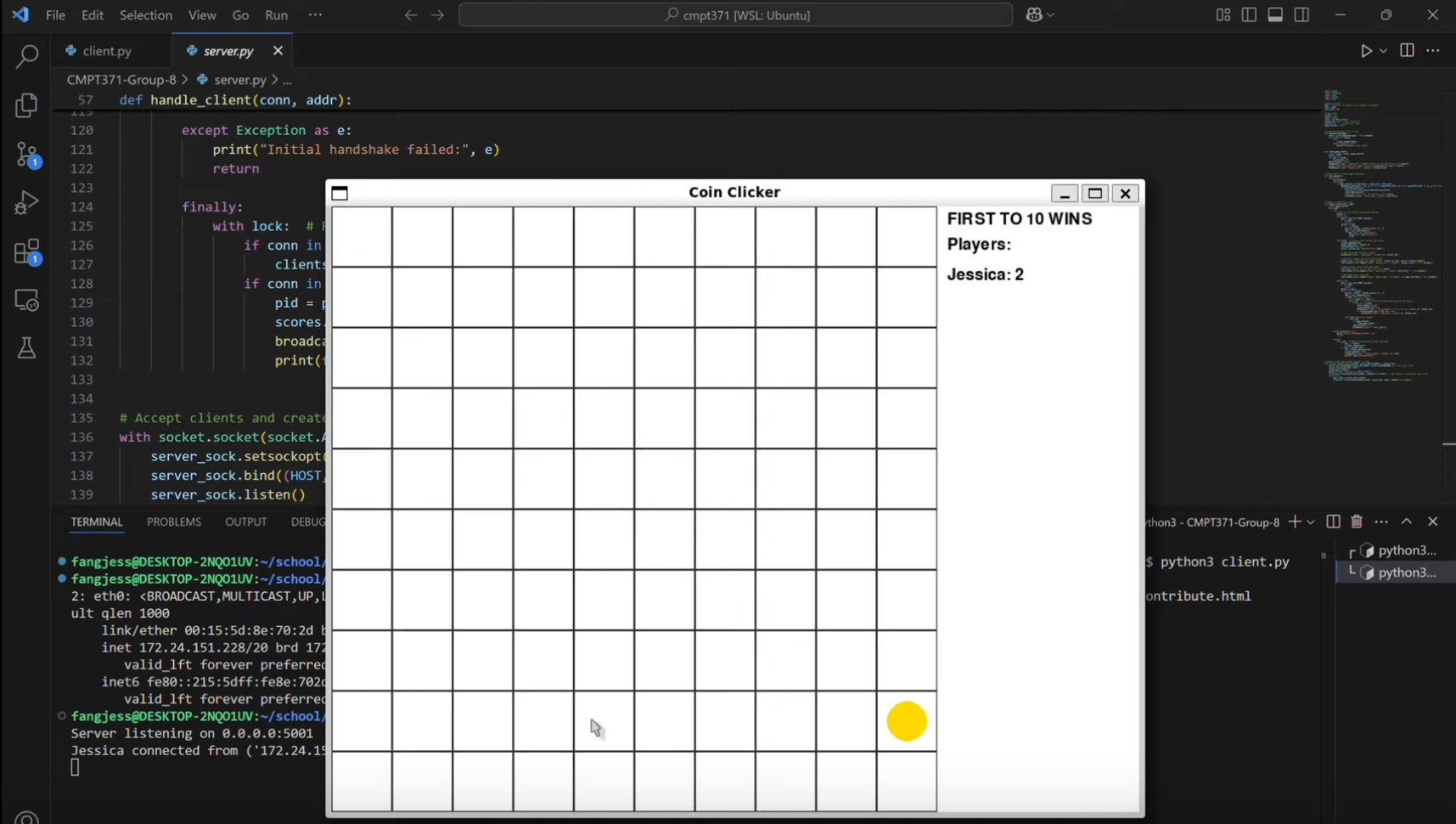Open editor More Actions ellipsis
The image size is (1456, 824).
[x=1433, y=51]
